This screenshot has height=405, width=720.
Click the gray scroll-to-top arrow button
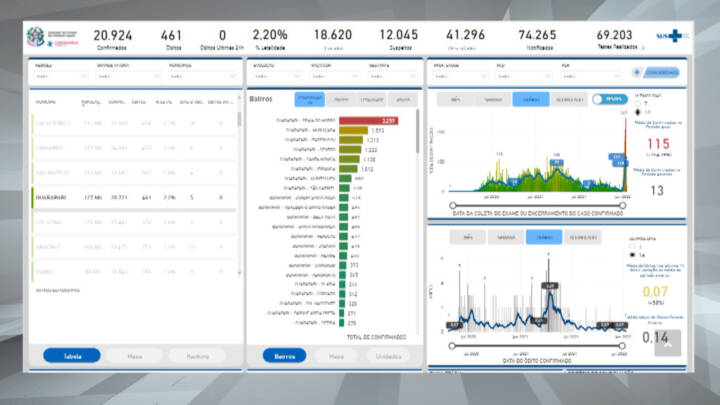pos(668,343)
